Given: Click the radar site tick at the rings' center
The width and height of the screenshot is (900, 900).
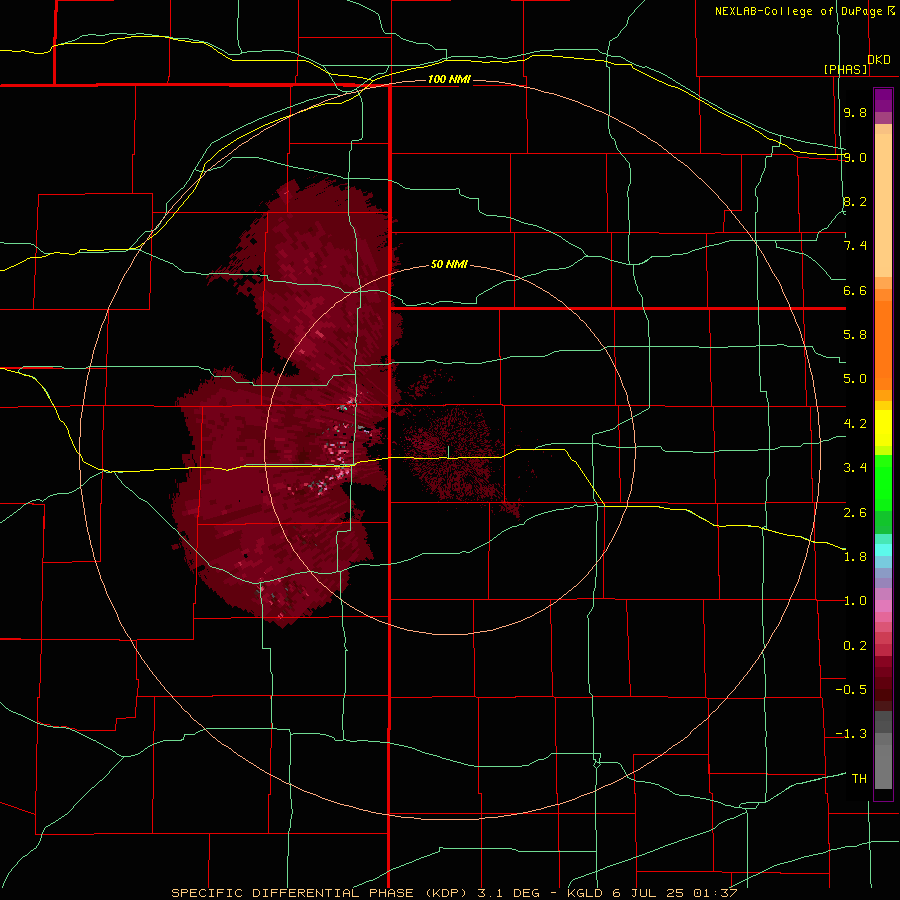Looking at the screenshot, I should pyautogui.click(x=449, y=451).
